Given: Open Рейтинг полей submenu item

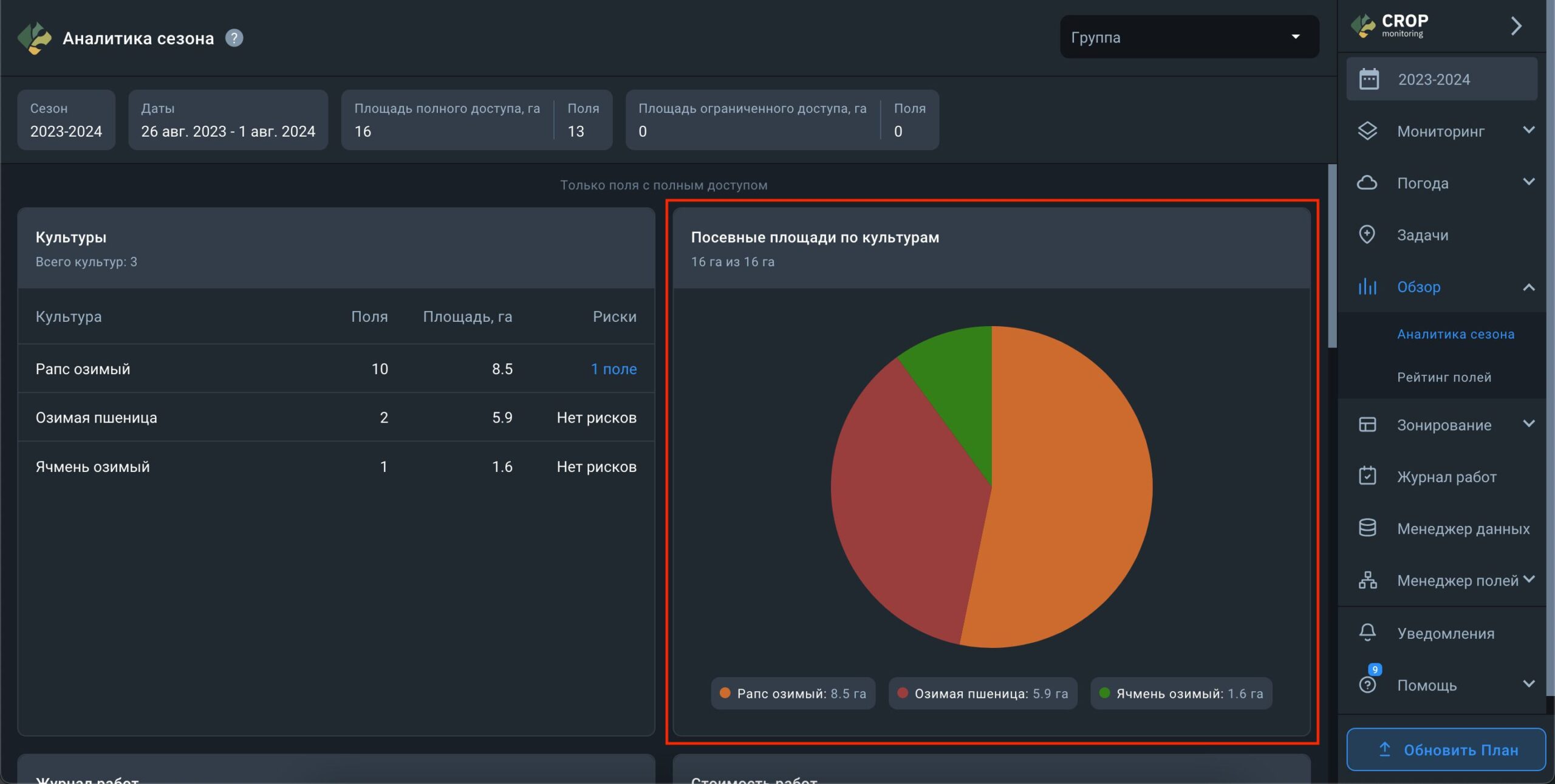Looking at the screenshot, I should click(1444, 377).
